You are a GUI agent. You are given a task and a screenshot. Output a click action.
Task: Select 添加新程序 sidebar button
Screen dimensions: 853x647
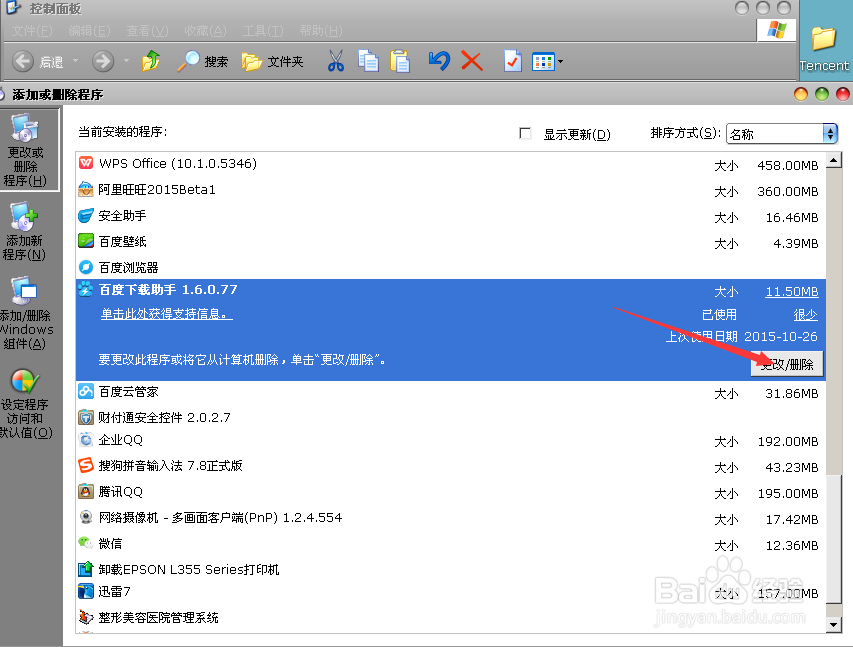click(x=24, y=231)
